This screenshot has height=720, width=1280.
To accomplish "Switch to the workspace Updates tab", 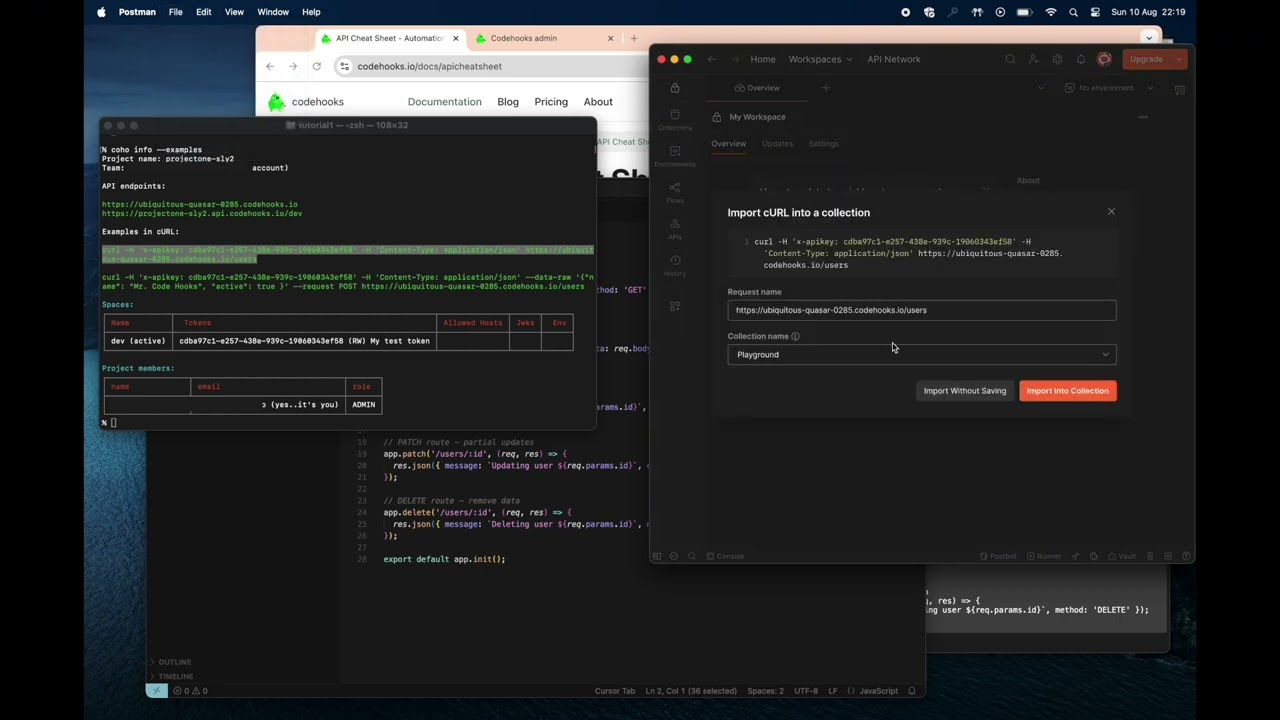I will 777,144.
